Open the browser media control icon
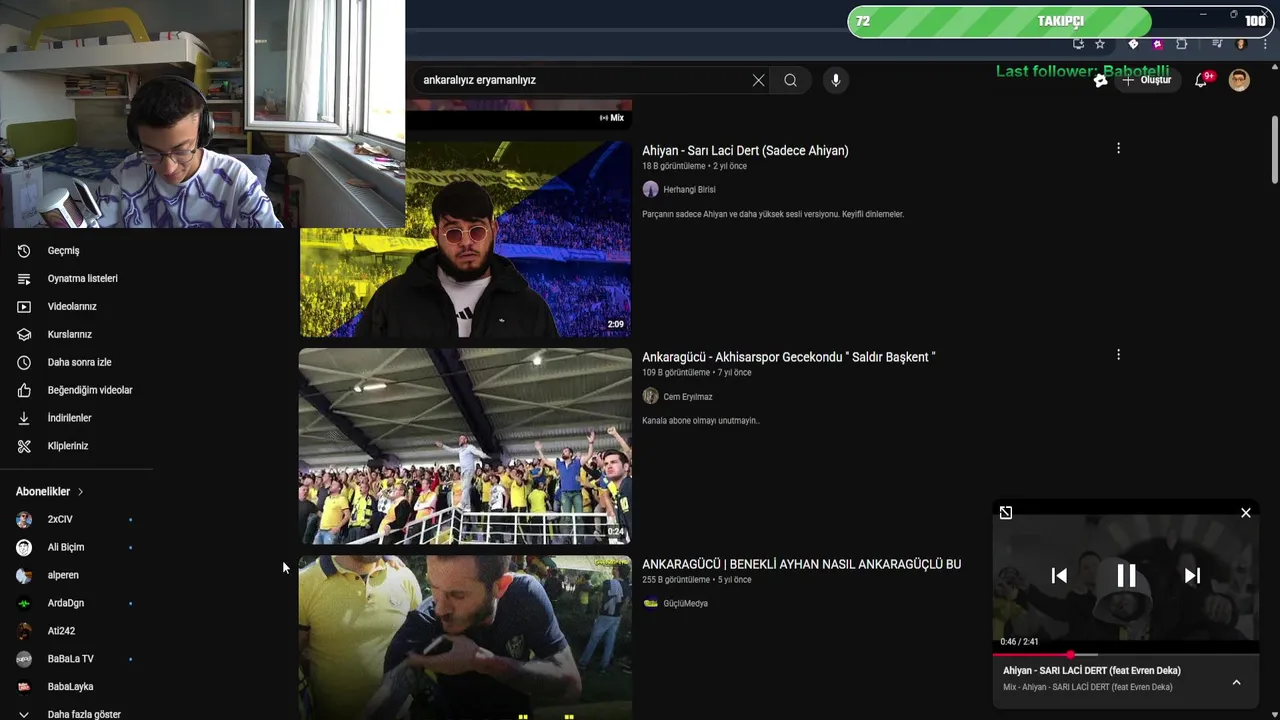Screen dimensions: 1280x720 click(x=1218, y=43)
